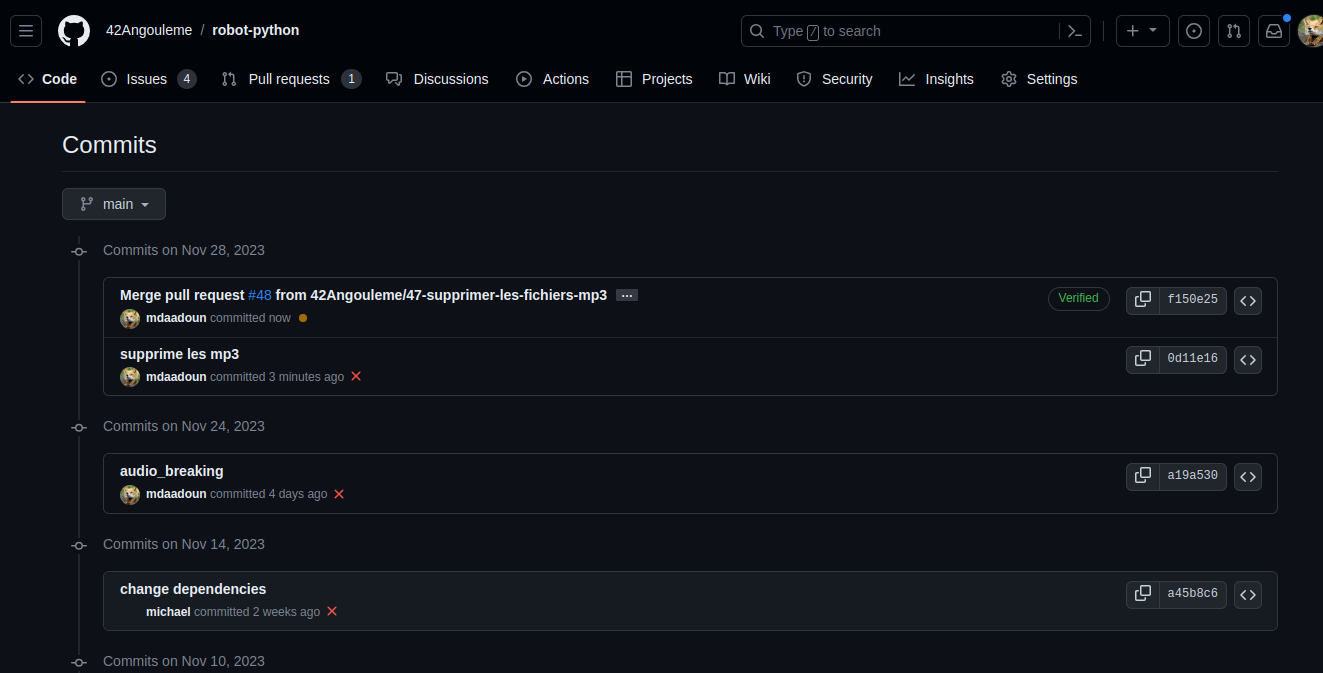Copy full SHA for f150e25

(x=1143, y=300)
